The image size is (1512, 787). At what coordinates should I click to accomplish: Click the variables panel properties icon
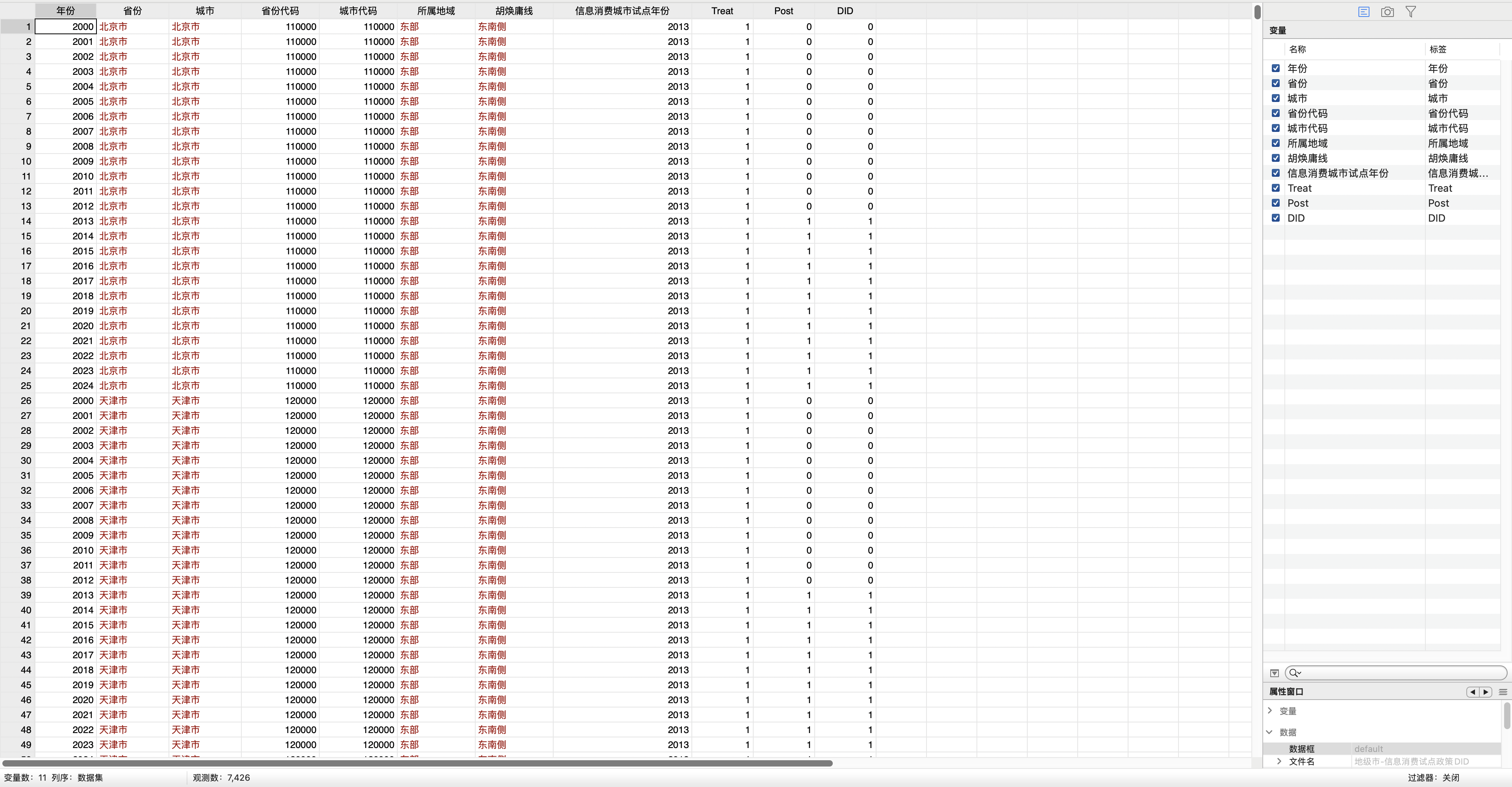[1364, 12]
